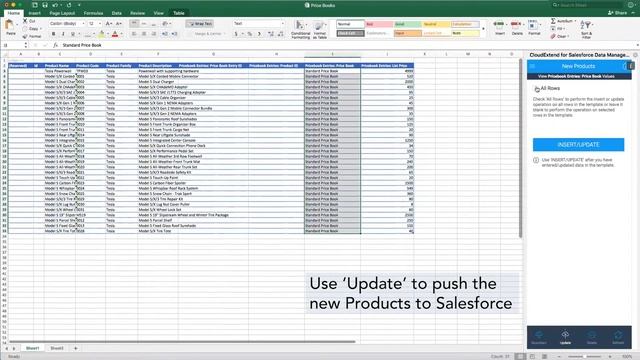Viewport: 640px width, 360px height.
Task: Open the borders dropdown arrow
Action: [93, 34]
